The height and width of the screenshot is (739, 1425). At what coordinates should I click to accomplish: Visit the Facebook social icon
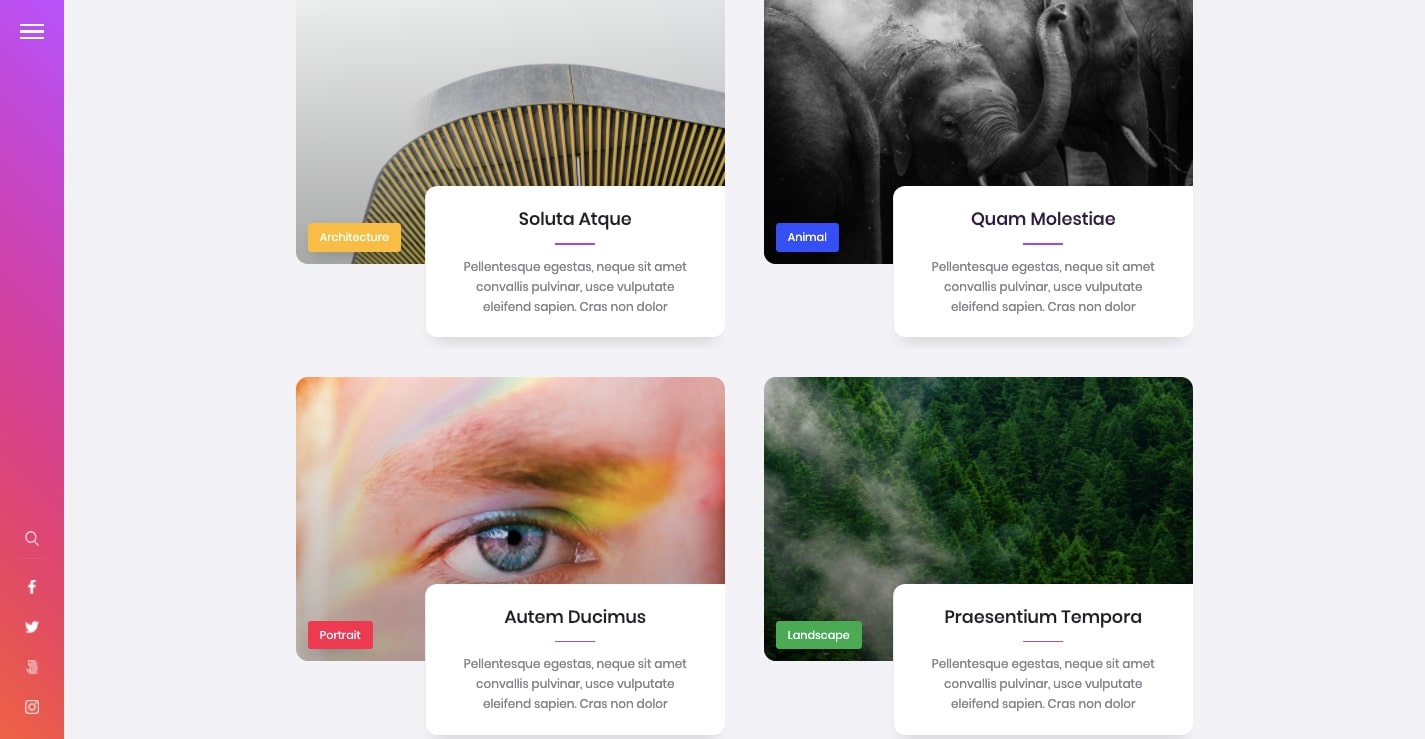[32, 587]
